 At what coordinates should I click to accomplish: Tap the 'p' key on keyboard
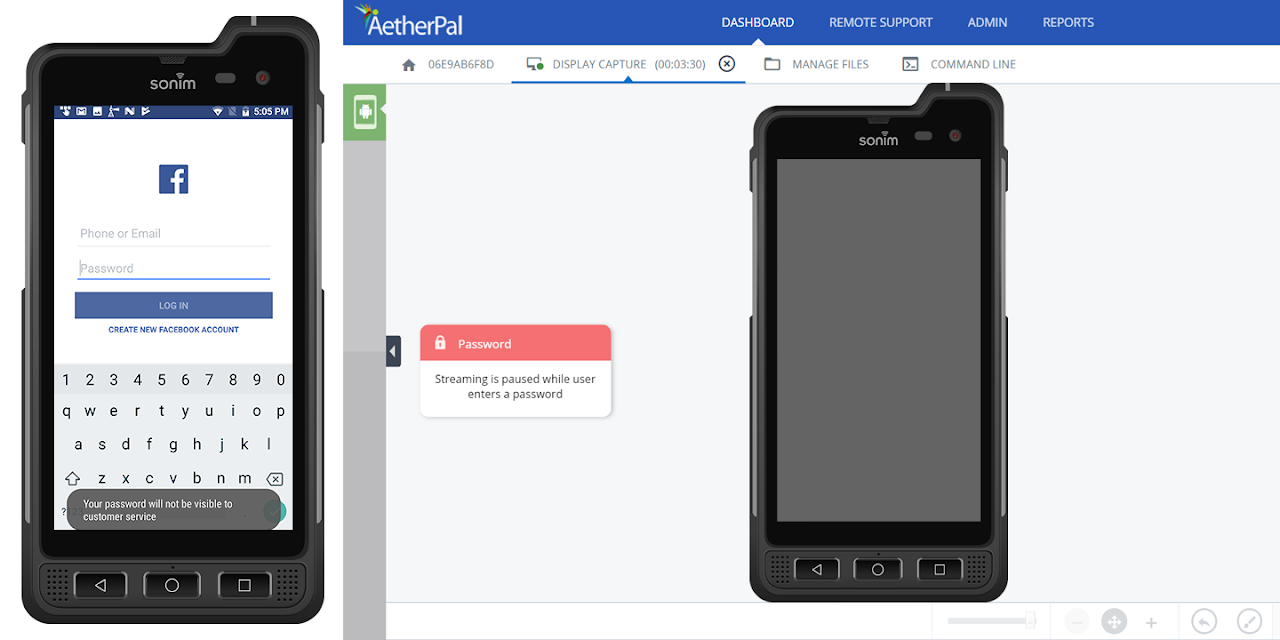pos(281,411)
